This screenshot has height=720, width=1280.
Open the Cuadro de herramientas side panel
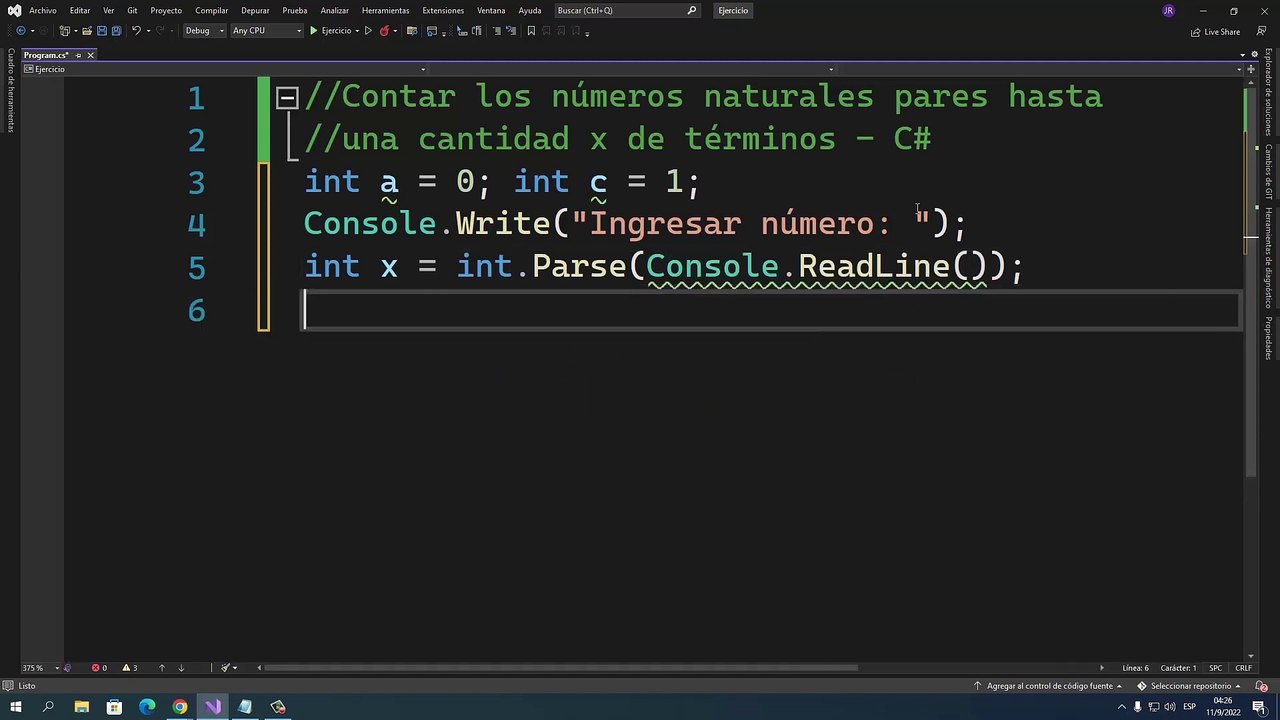click(10, 90)
